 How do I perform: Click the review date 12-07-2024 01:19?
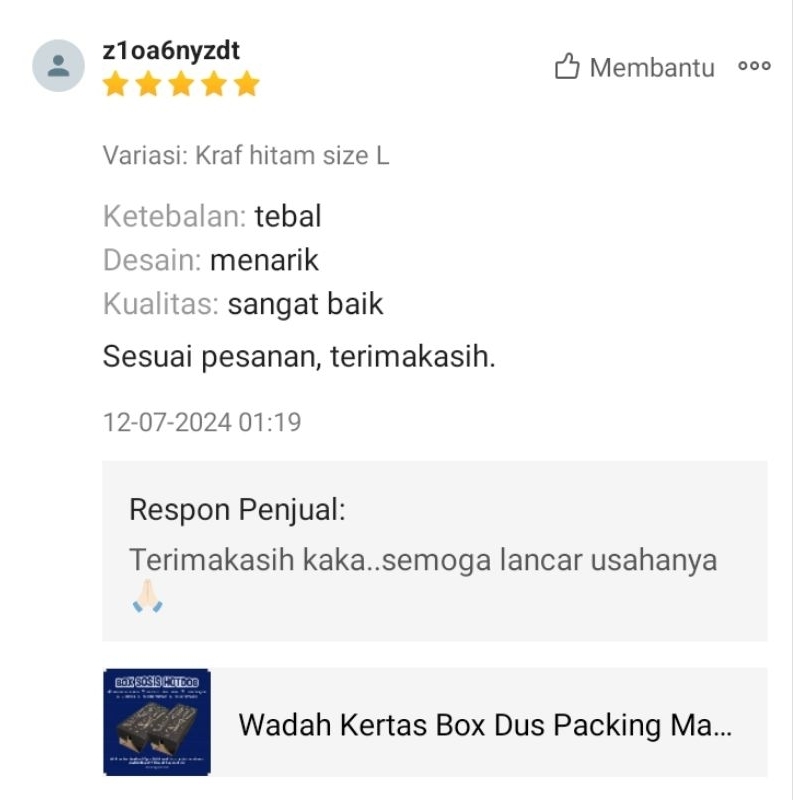[x=202, y=422]
